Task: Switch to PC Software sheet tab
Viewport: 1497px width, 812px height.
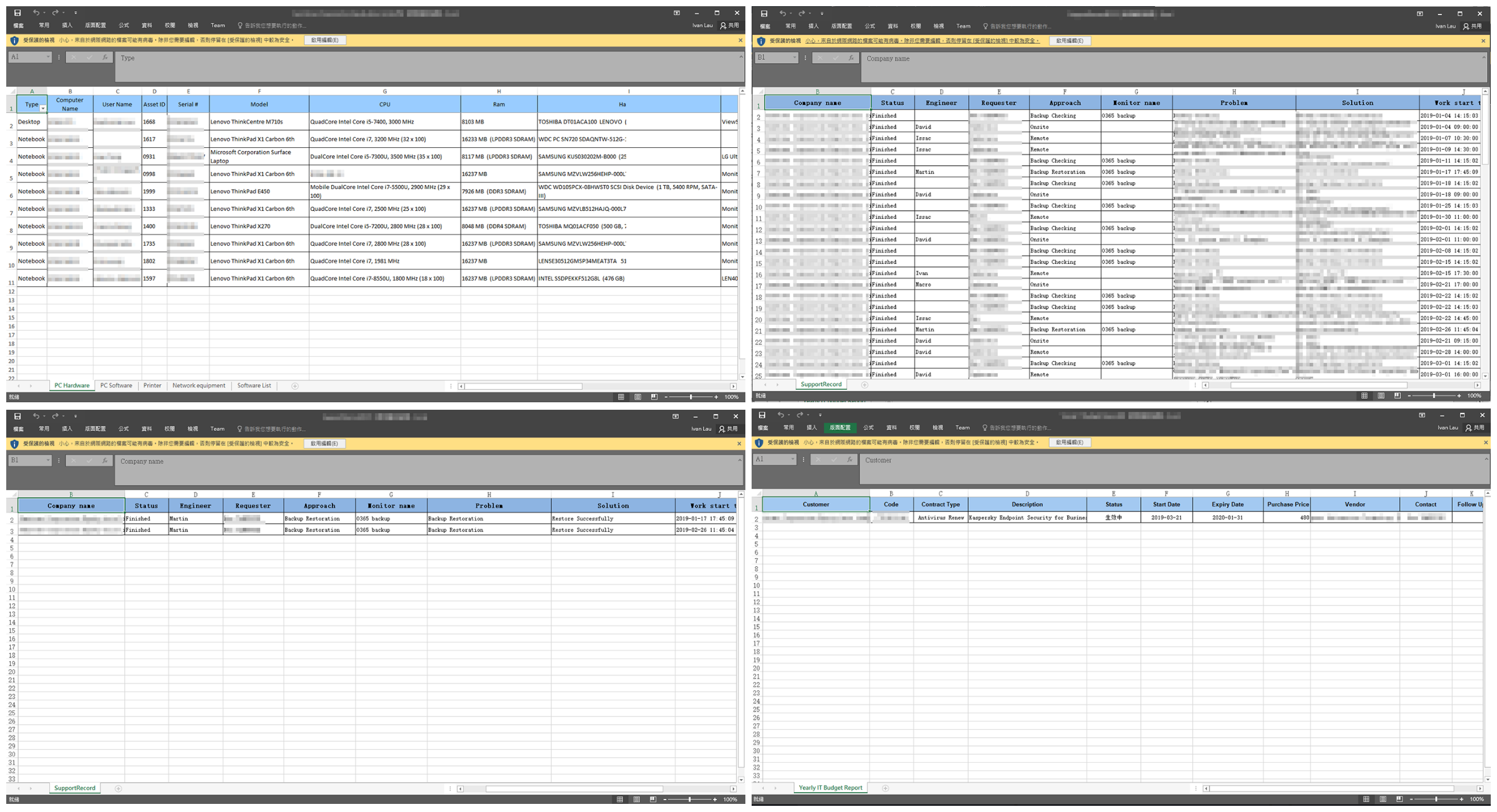Action: click(x=116, y=385)
